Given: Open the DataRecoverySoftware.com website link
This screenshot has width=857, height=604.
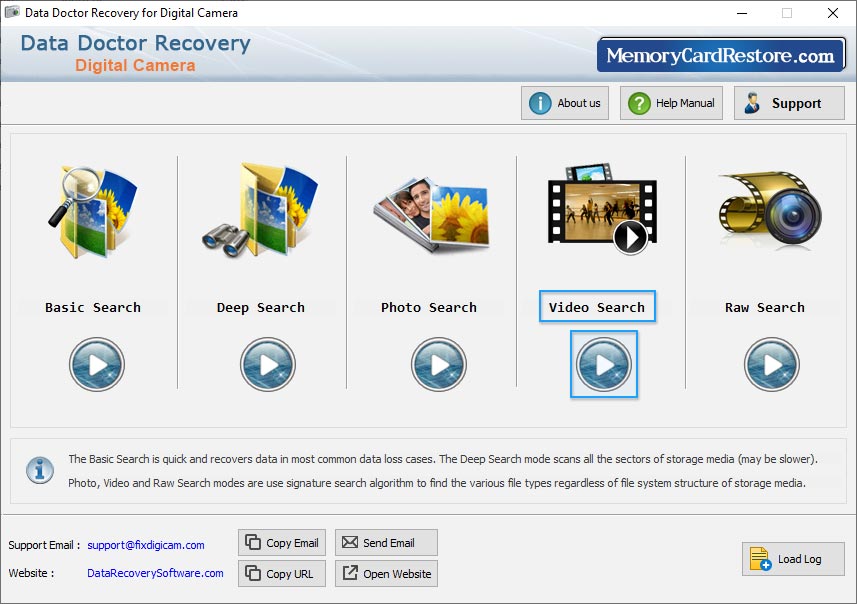Looking at the screenshot, I should [155, 573].
